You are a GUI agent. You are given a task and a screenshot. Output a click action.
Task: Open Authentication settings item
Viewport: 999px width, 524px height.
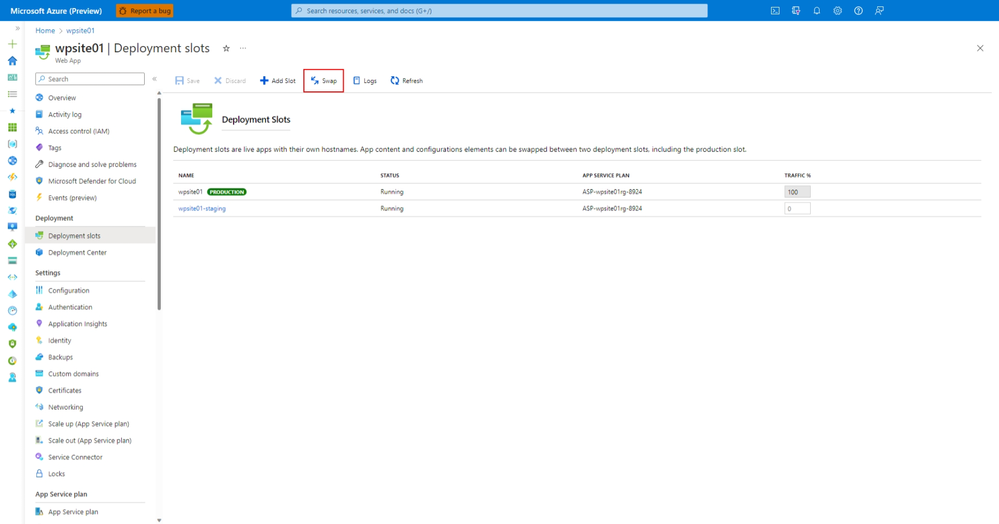pyautogui.click(x=70, y=307)
